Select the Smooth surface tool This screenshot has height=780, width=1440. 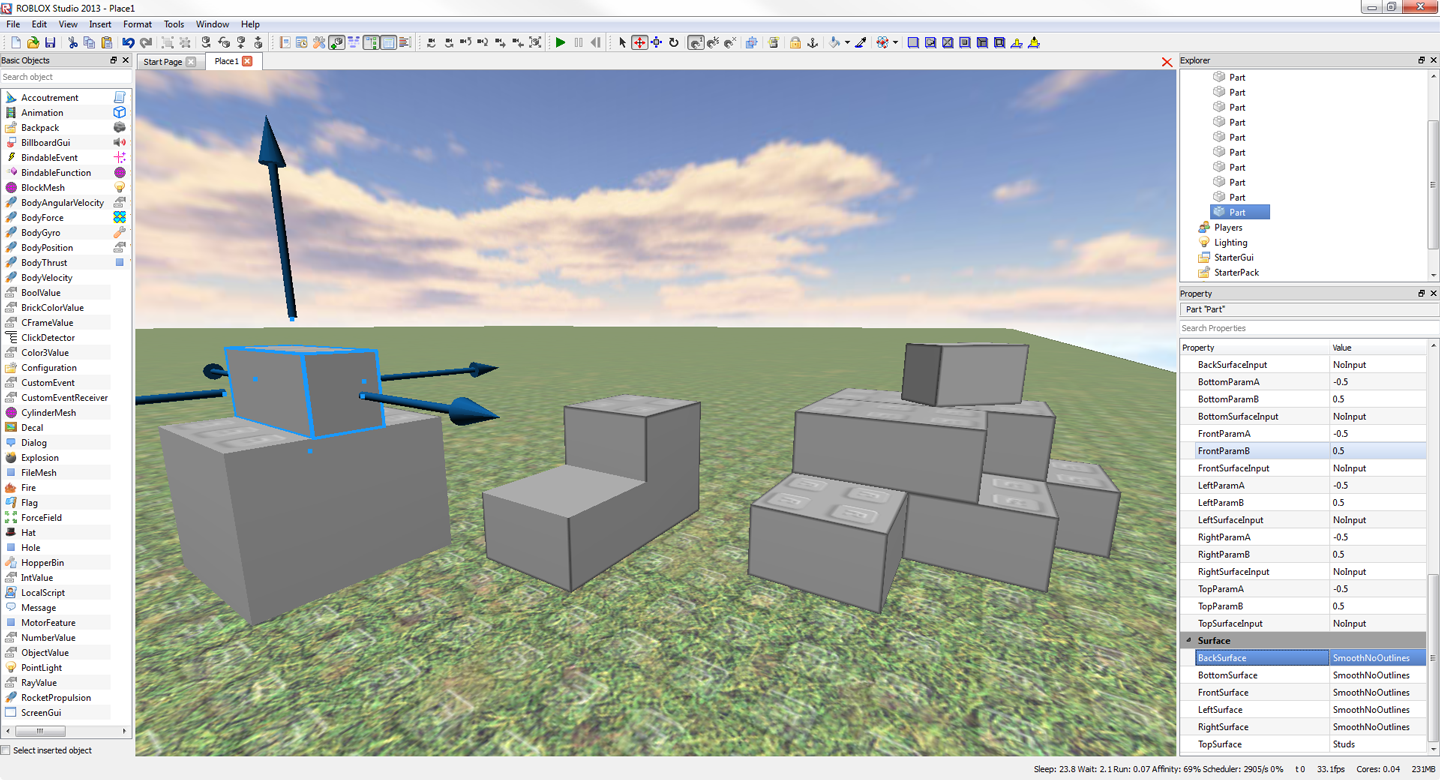(913, 43)
